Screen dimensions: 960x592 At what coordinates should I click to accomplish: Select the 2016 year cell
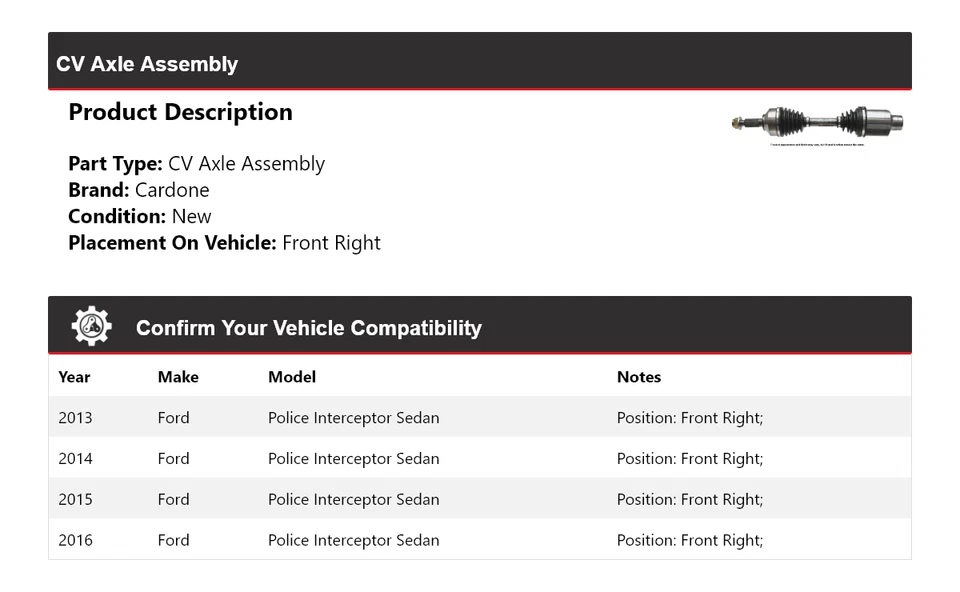coord(75,541)
